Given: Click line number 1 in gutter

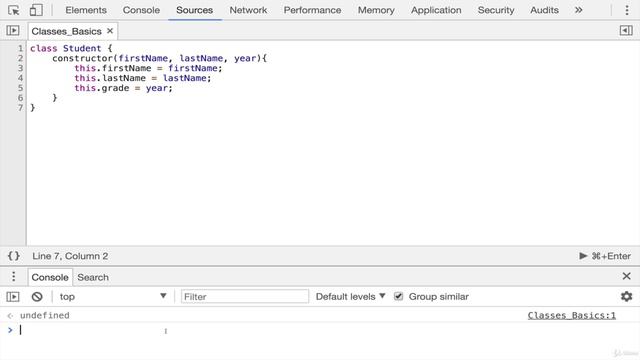Looking at the screenshot, I should click(20, 48).
